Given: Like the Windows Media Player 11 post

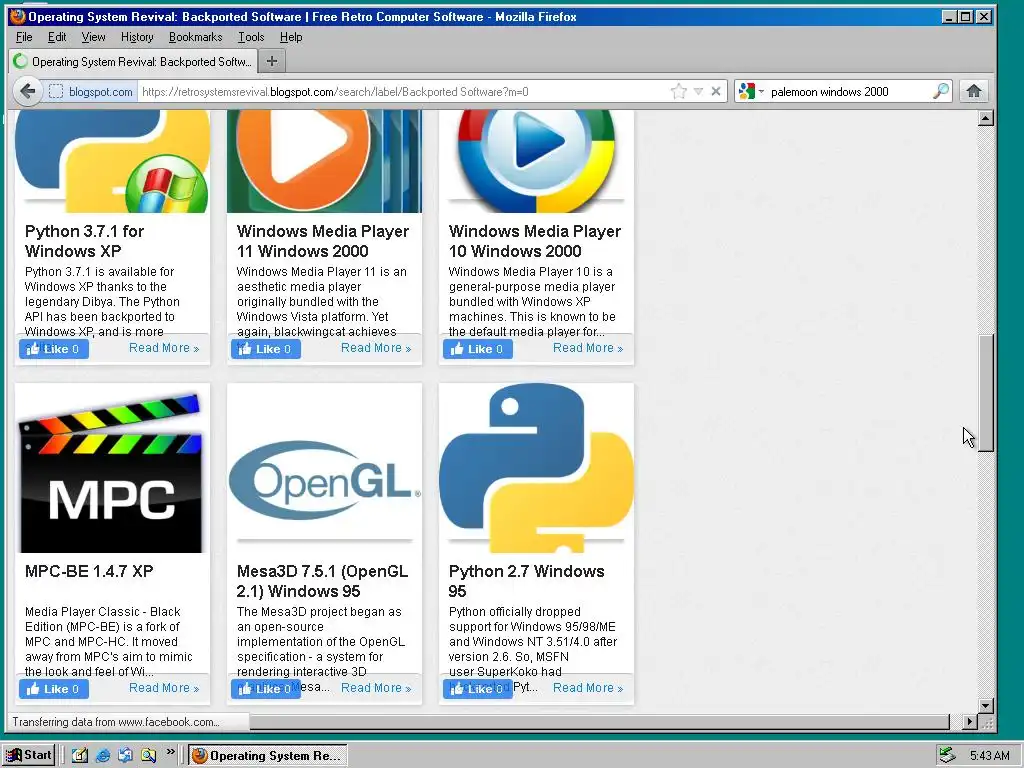Looking at the screenshot, I should 266,349.
